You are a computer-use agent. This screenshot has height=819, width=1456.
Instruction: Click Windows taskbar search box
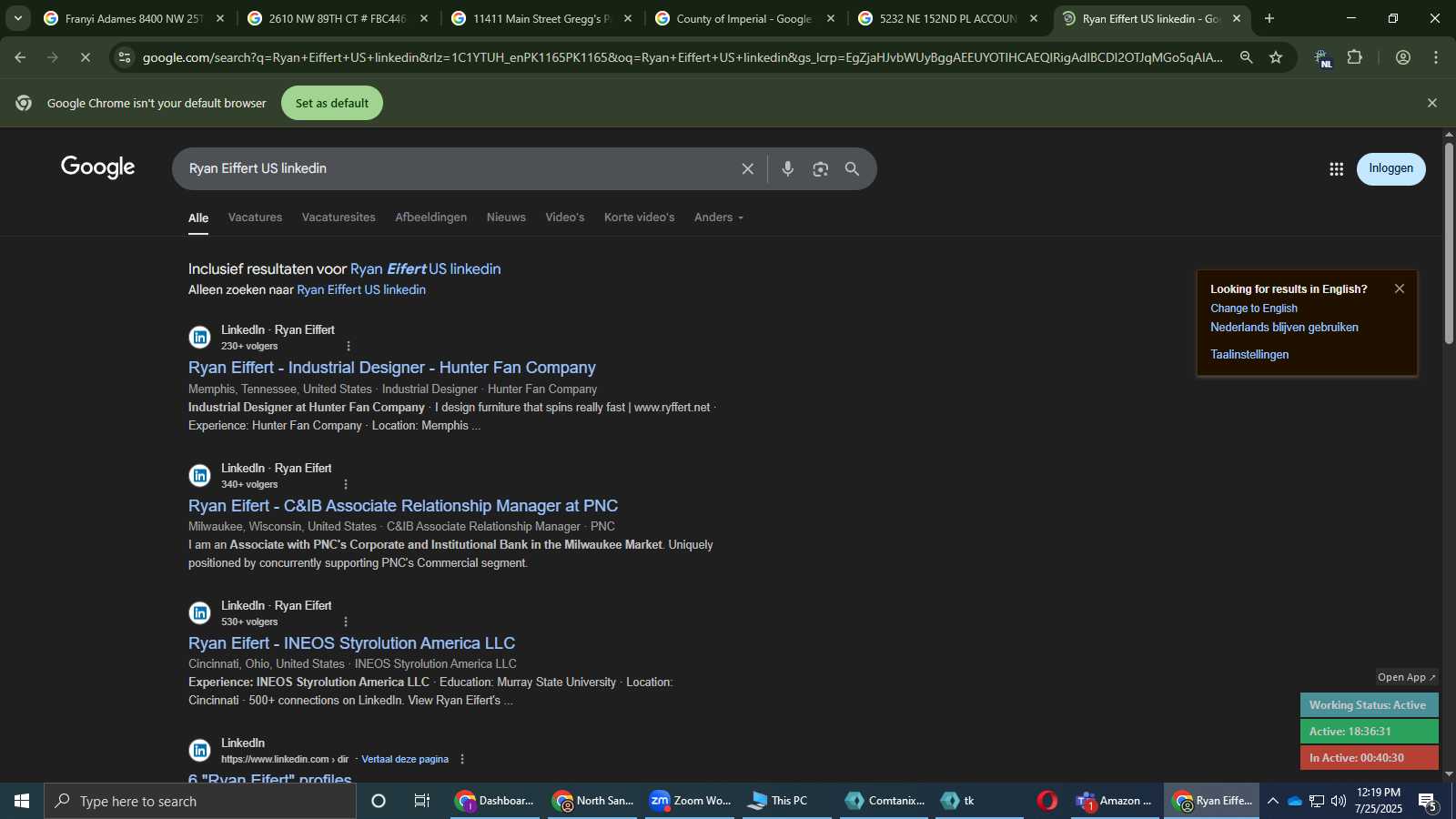[200, 801]
